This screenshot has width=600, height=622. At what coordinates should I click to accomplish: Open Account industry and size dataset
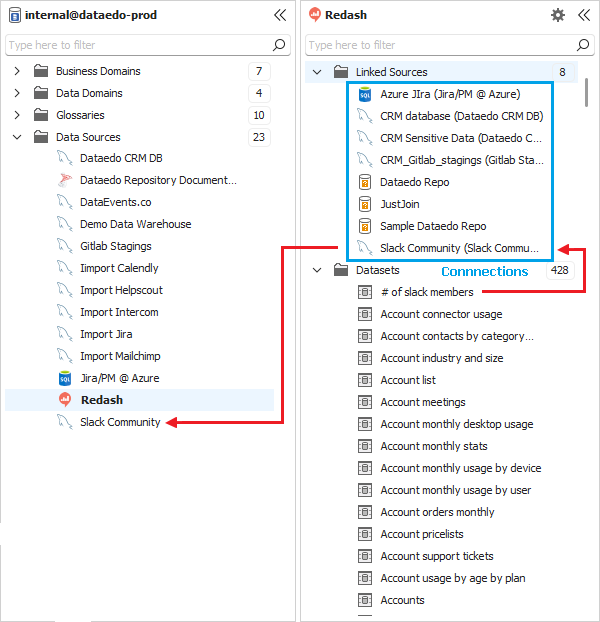click(442, 358)
